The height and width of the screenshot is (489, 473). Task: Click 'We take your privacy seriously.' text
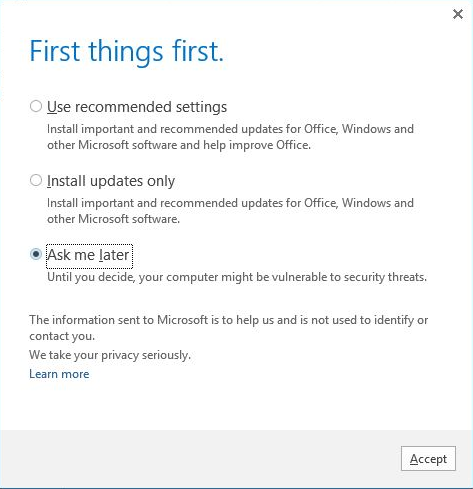click(x=110, y=355)
